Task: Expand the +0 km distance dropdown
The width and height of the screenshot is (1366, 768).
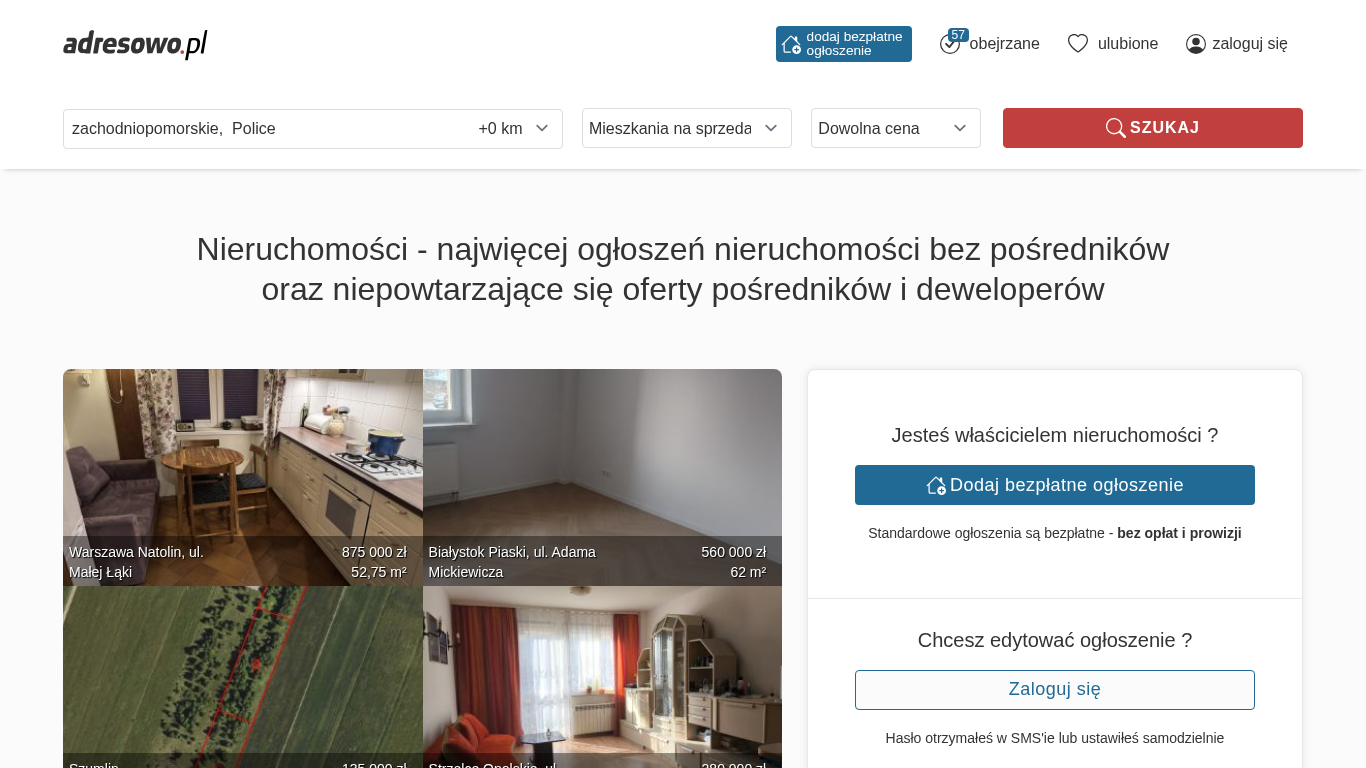Action: (514, 128)
